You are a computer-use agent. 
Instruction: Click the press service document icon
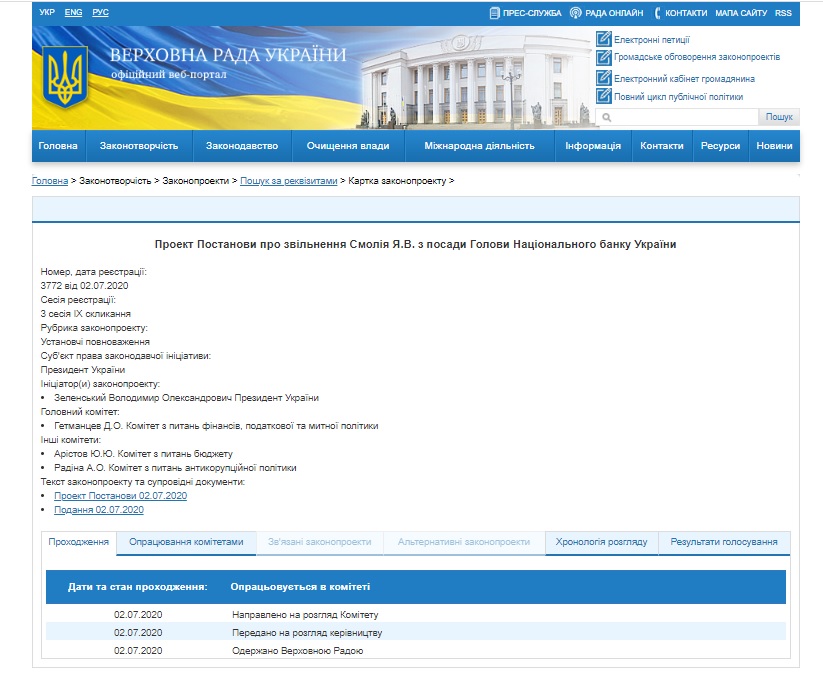click(x=494, y=13)
